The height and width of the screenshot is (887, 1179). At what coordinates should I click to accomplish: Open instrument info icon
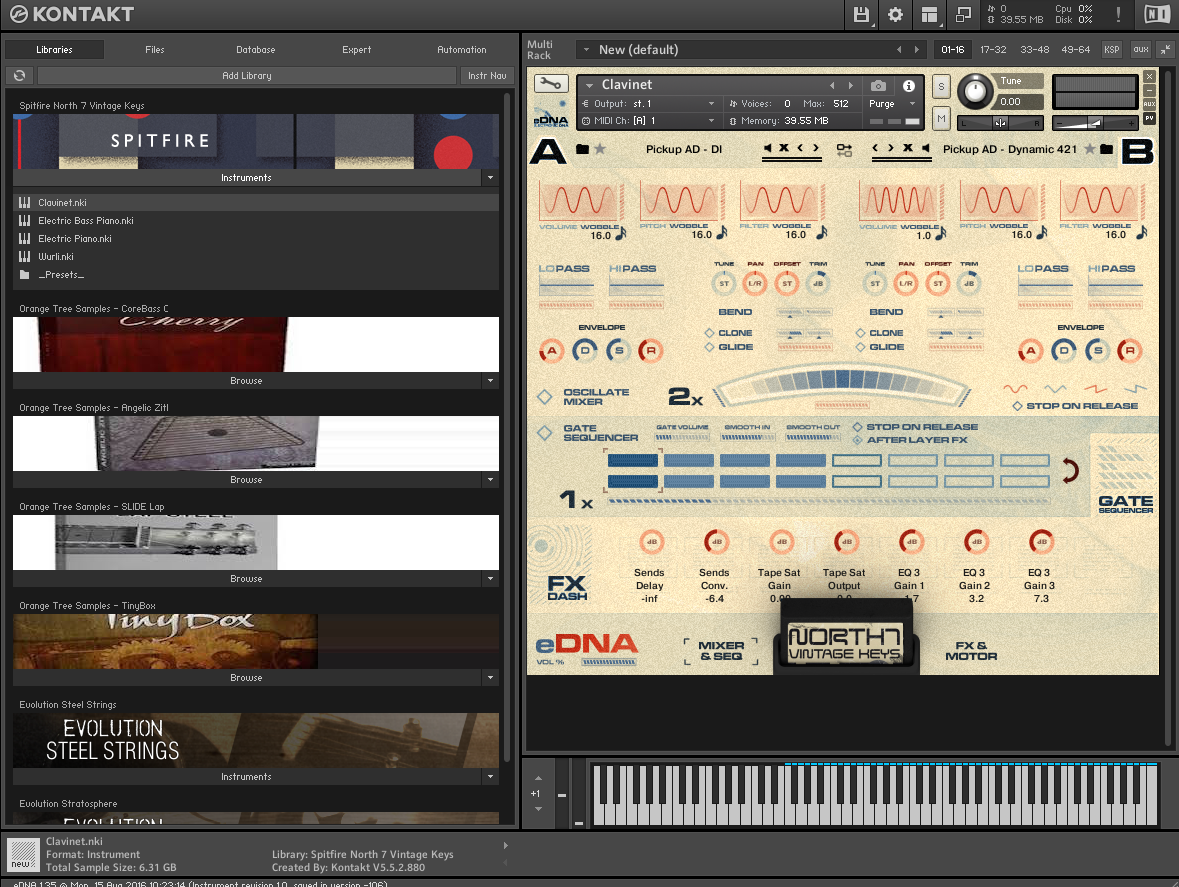[x=908, y=86]
